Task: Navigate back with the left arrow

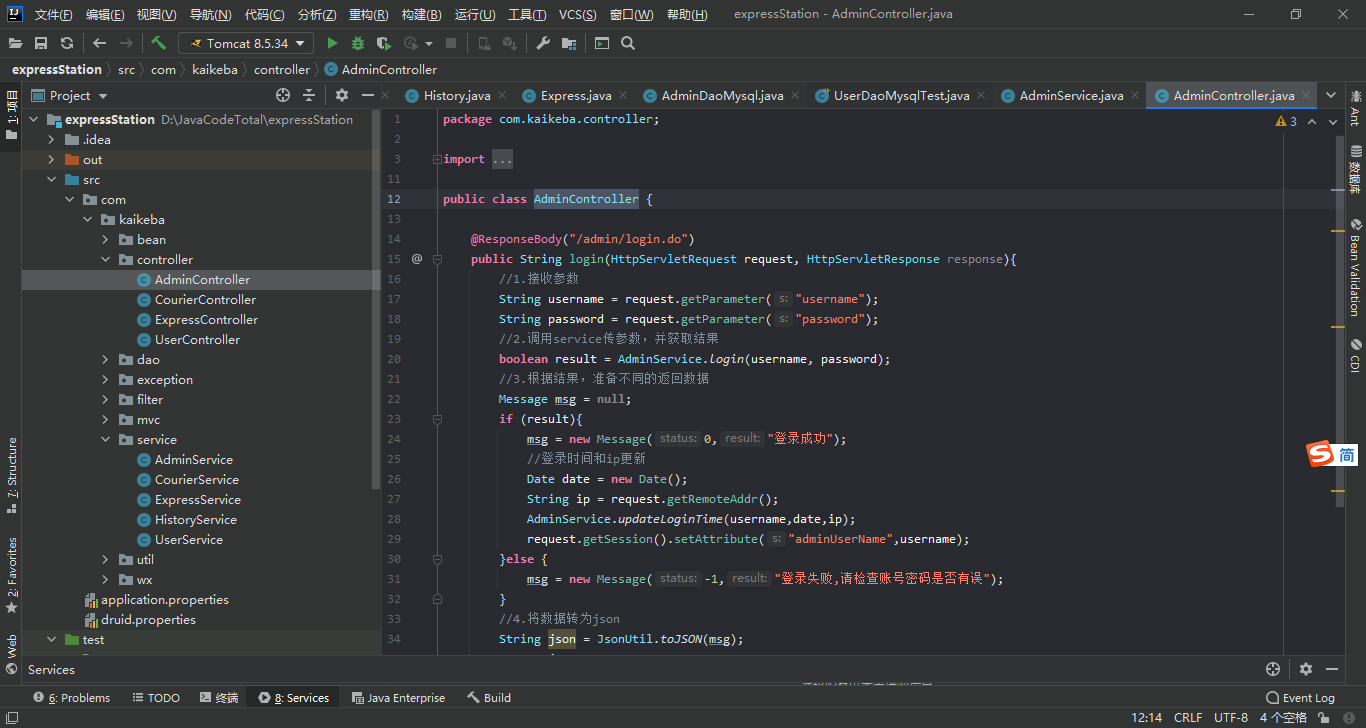Action: [x=99, y=43]
